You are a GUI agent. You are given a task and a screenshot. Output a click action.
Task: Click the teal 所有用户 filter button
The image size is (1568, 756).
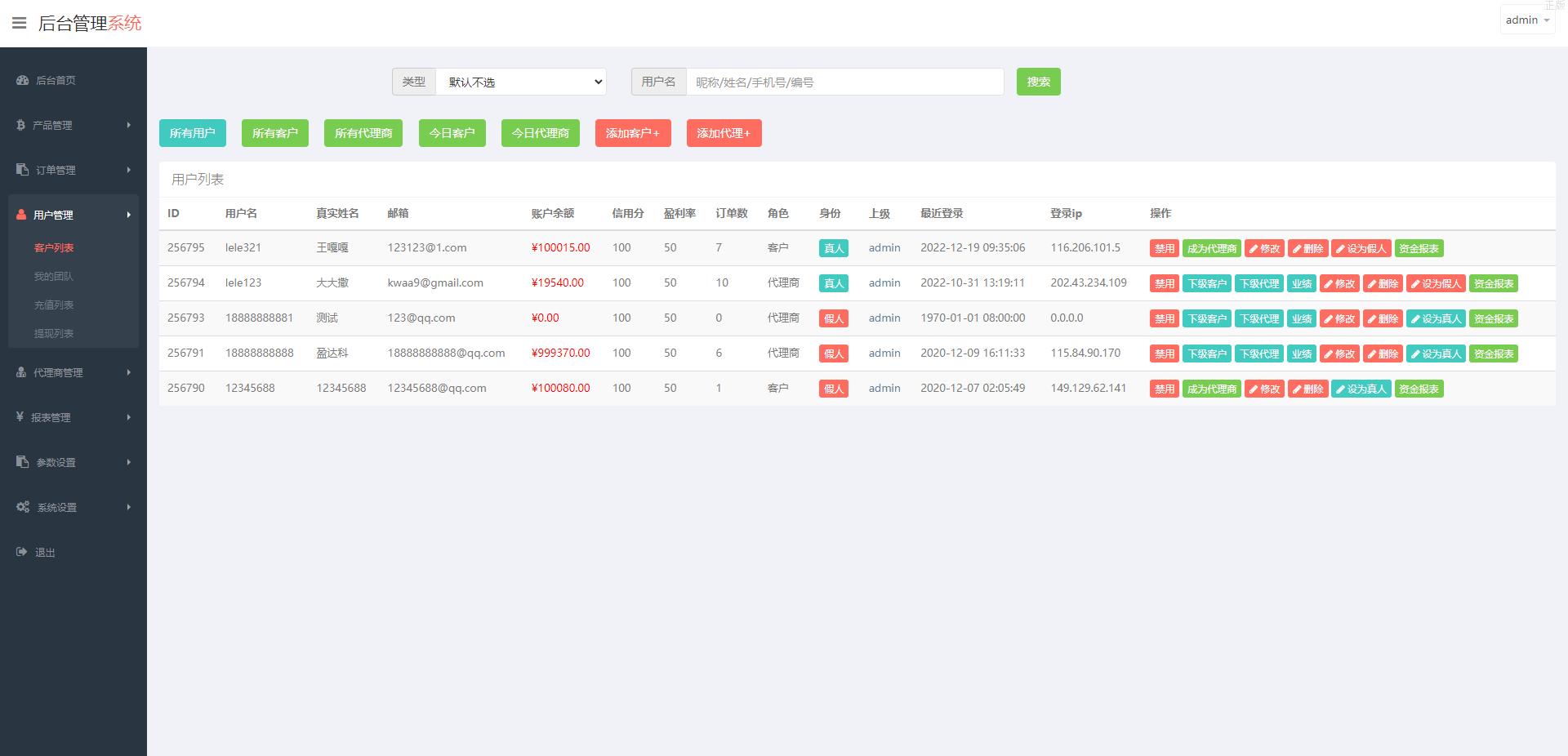pos(192,133)
